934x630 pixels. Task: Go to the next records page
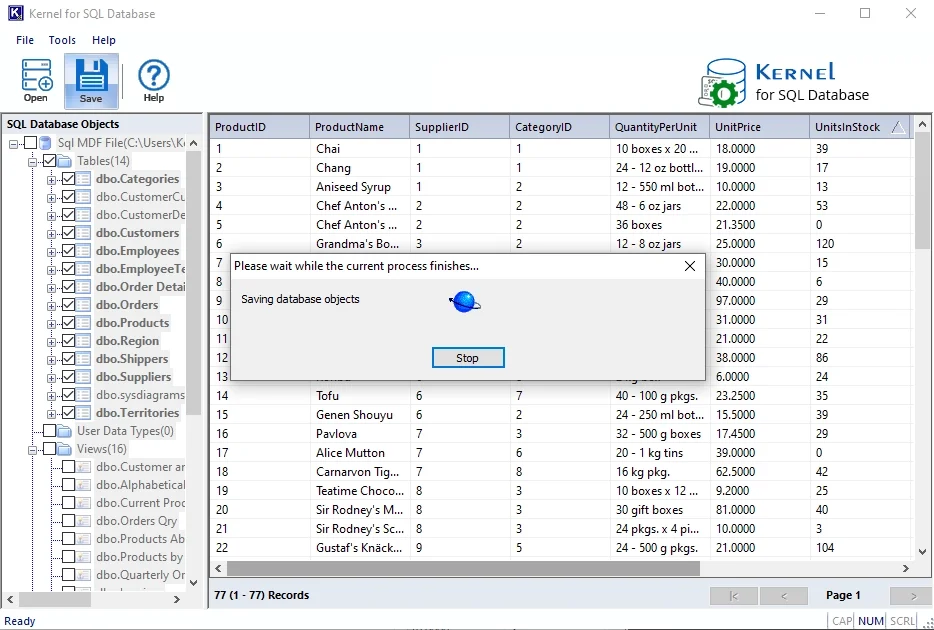tap(911, 595)
